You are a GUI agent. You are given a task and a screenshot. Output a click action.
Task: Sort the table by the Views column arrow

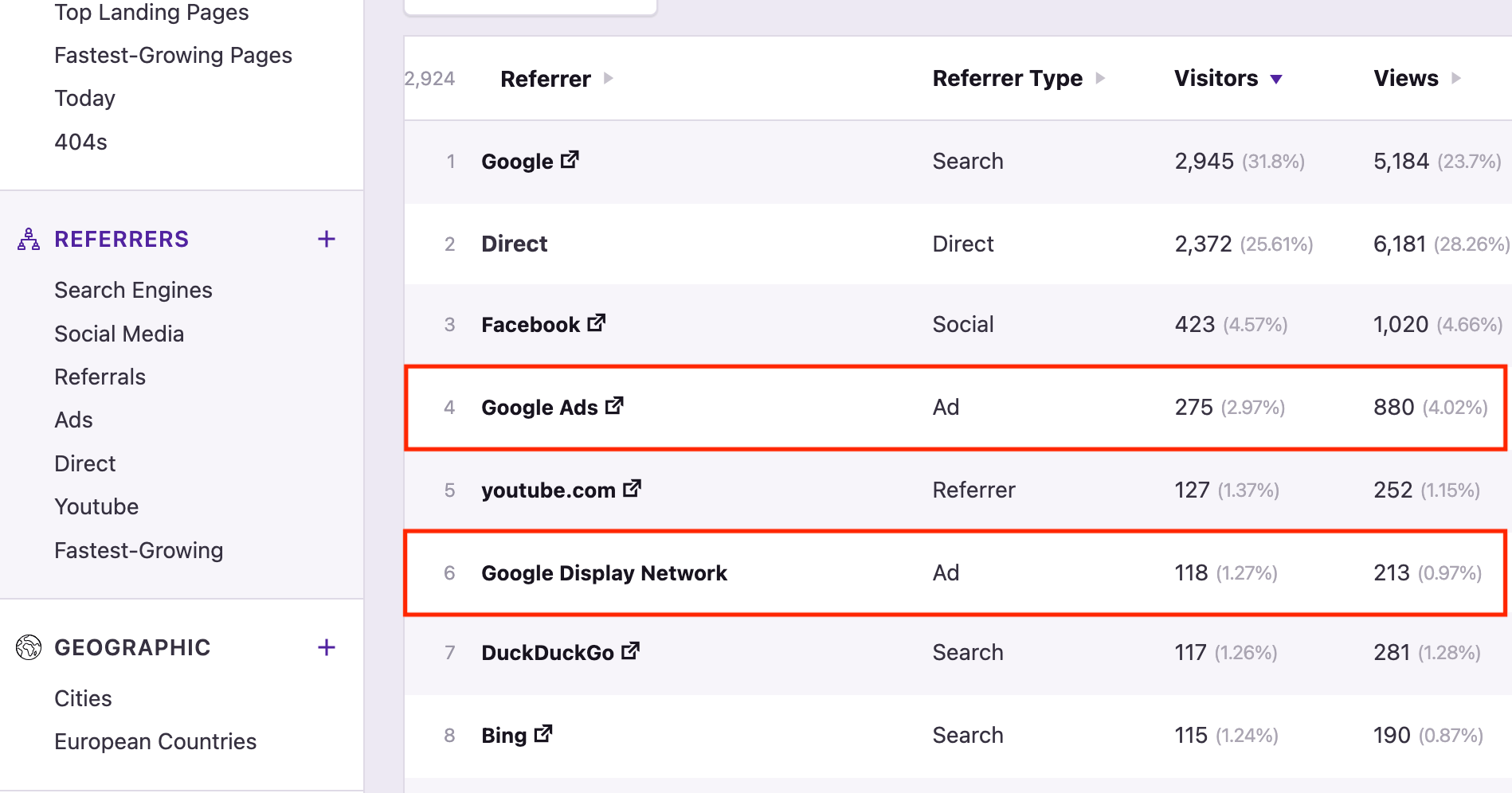point(1457,78)
